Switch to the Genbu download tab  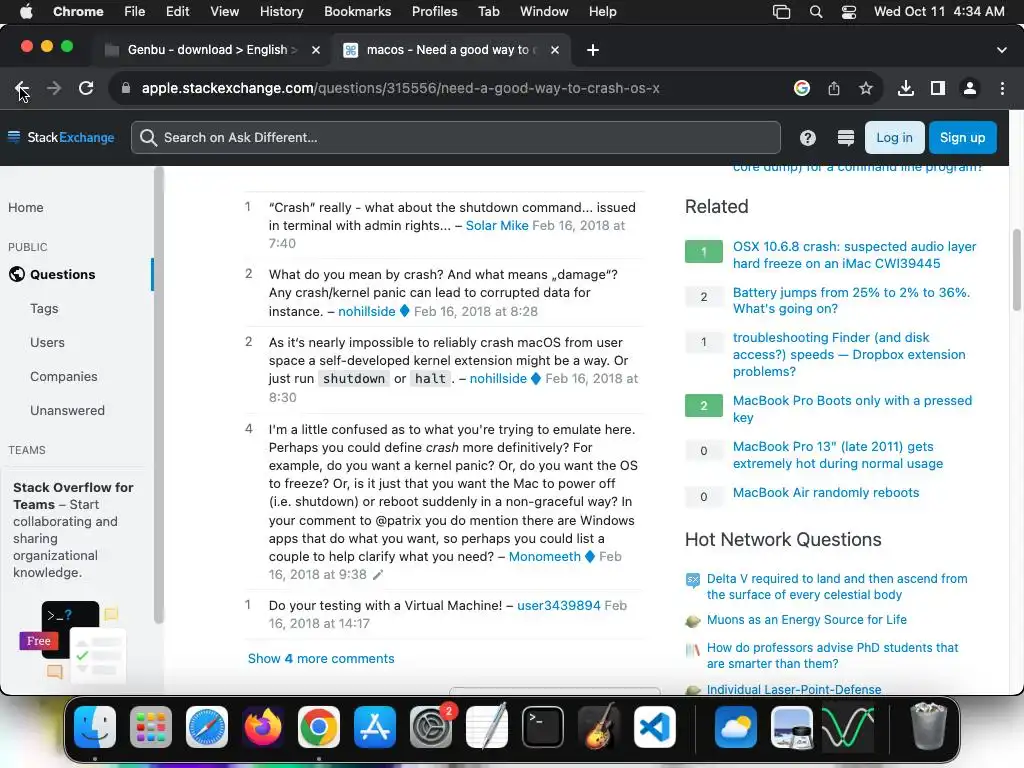[x=211, y=50]
